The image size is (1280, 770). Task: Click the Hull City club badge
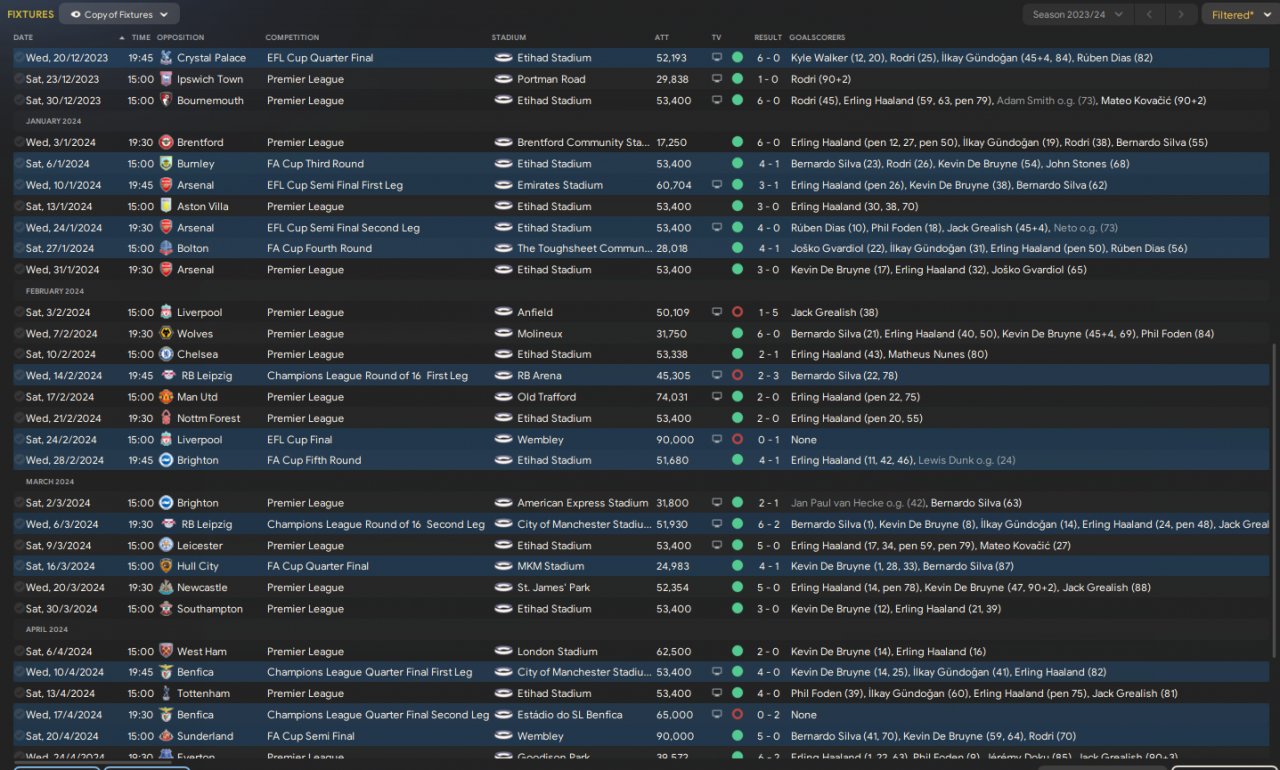(x=166, y=566)
